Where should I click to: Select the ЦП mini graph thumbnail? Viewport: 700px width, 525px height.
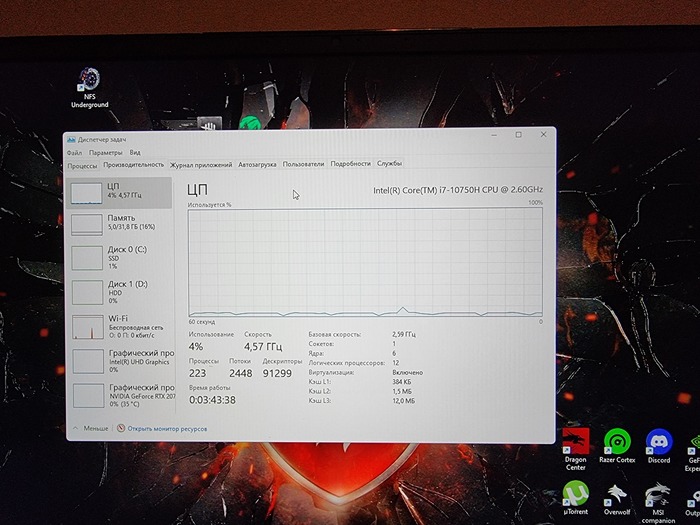tap(87, 193)
